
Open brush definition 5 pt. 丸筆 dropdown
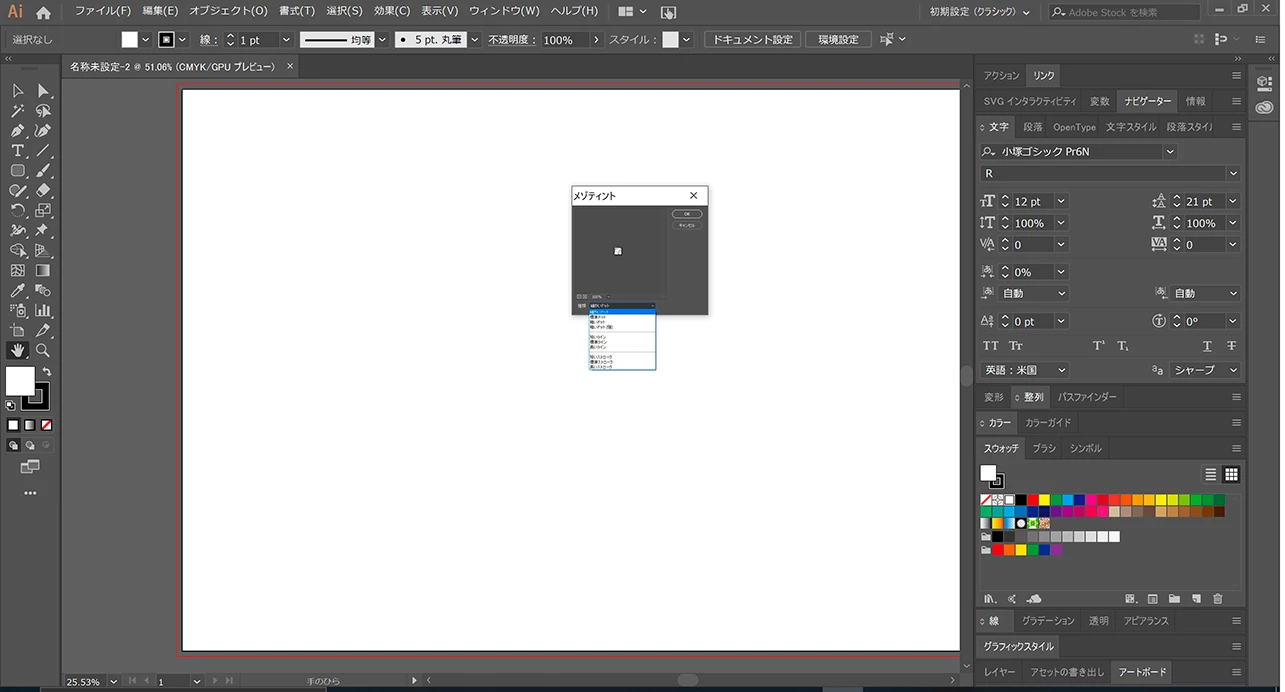tap(474, 40)
